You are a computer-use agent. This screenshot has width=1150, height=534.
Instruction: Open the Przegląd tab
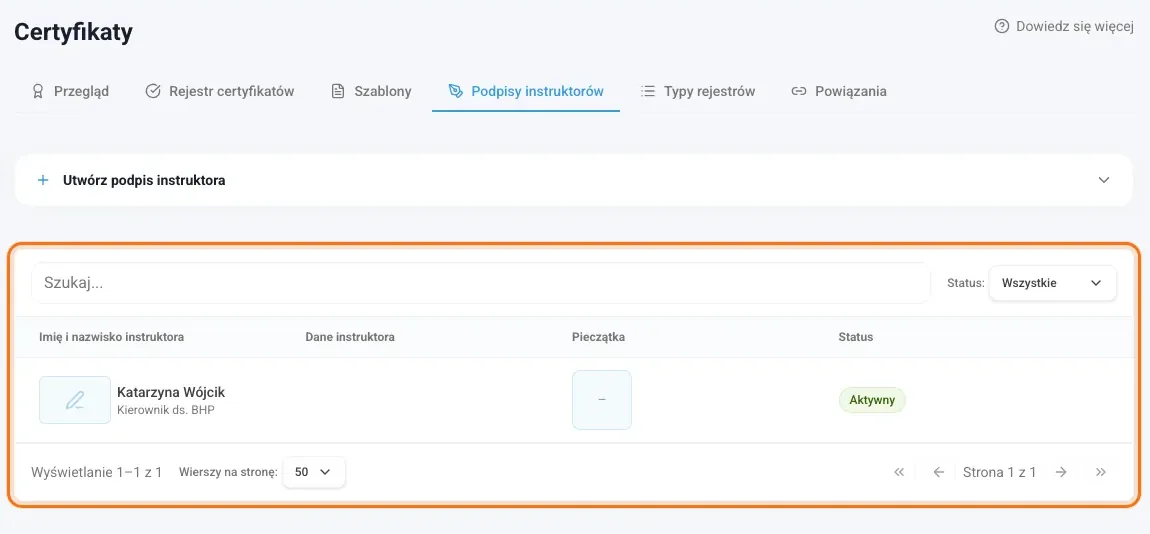70,91
